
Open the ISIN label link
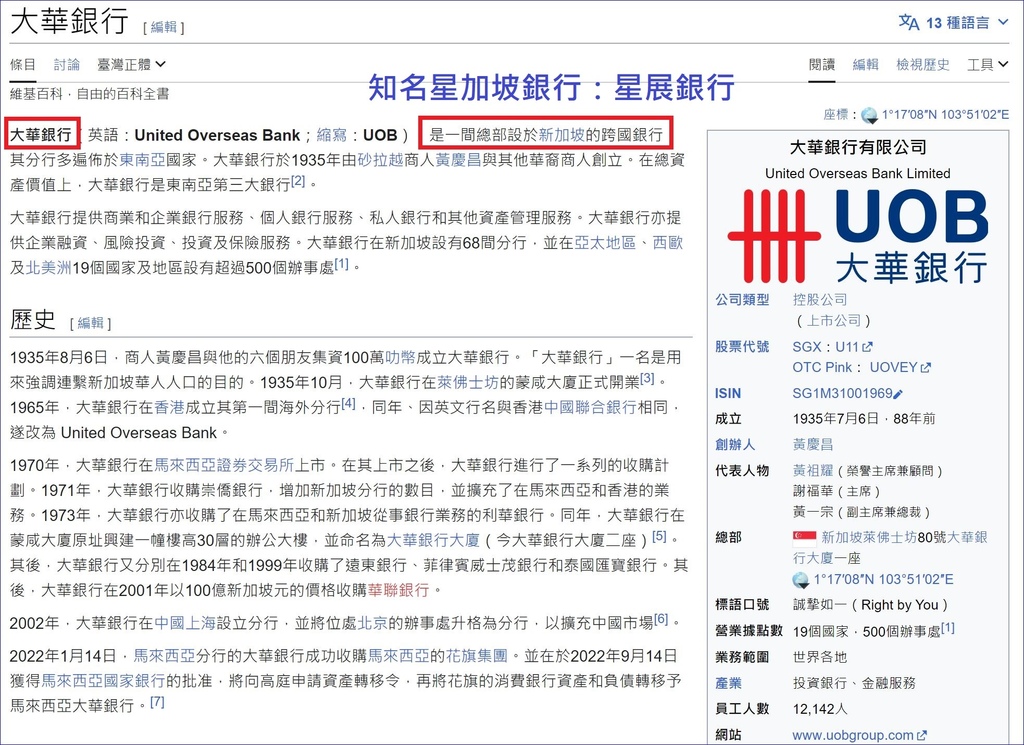tap(728, 394)
